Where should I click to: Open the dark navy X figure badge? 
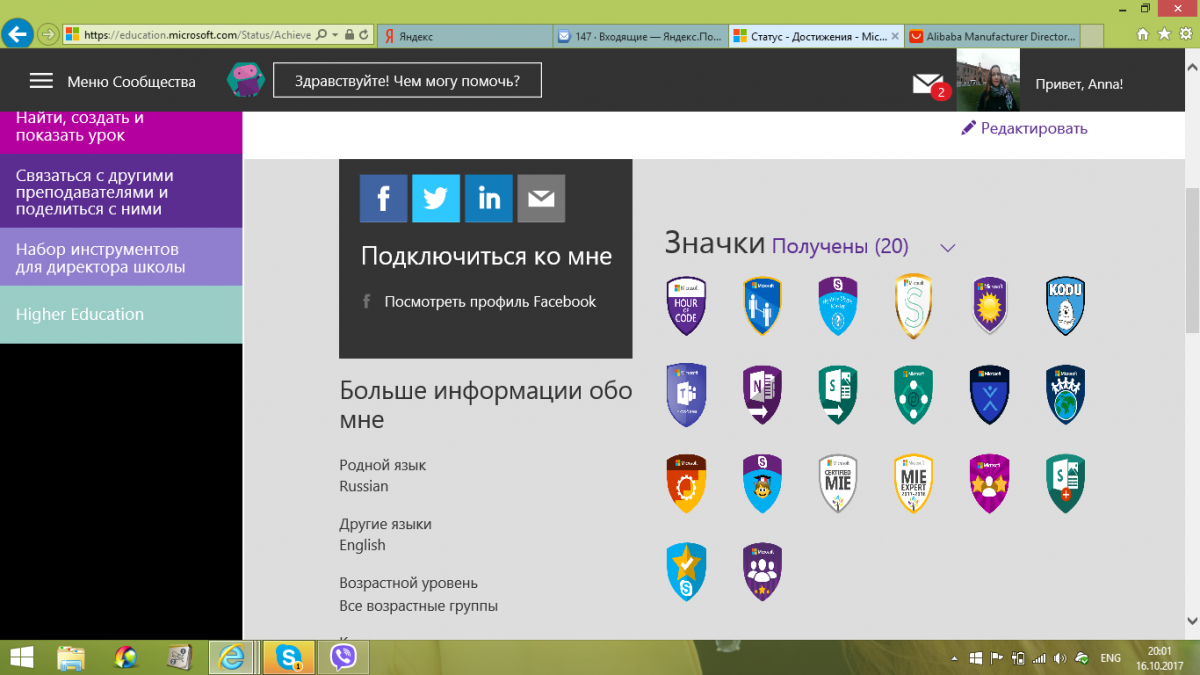click(989, 396)
